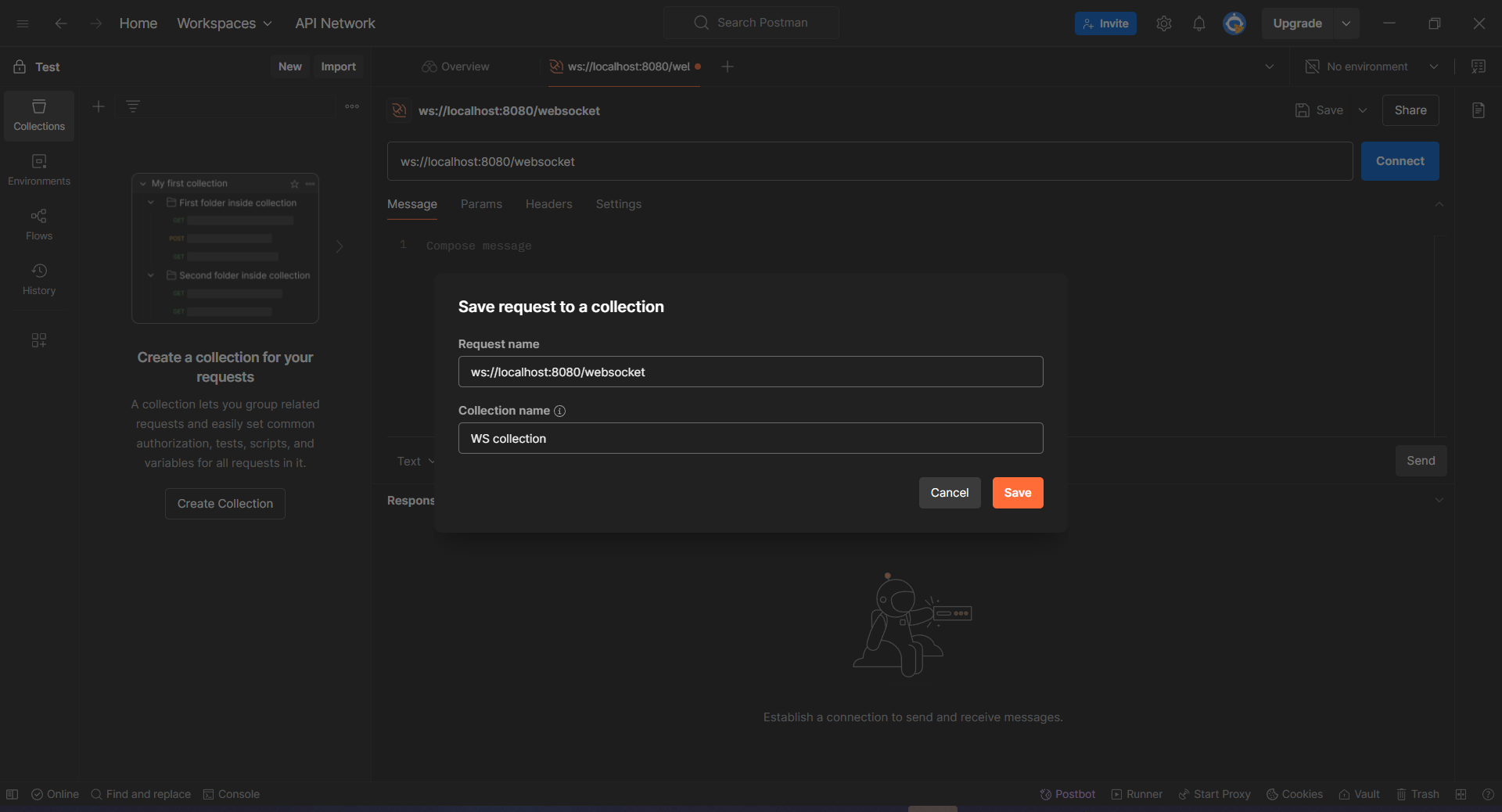This screenshot has height=812, width=1502.
Task: Switch to the Params tab
Action: (x=481, y=204)
